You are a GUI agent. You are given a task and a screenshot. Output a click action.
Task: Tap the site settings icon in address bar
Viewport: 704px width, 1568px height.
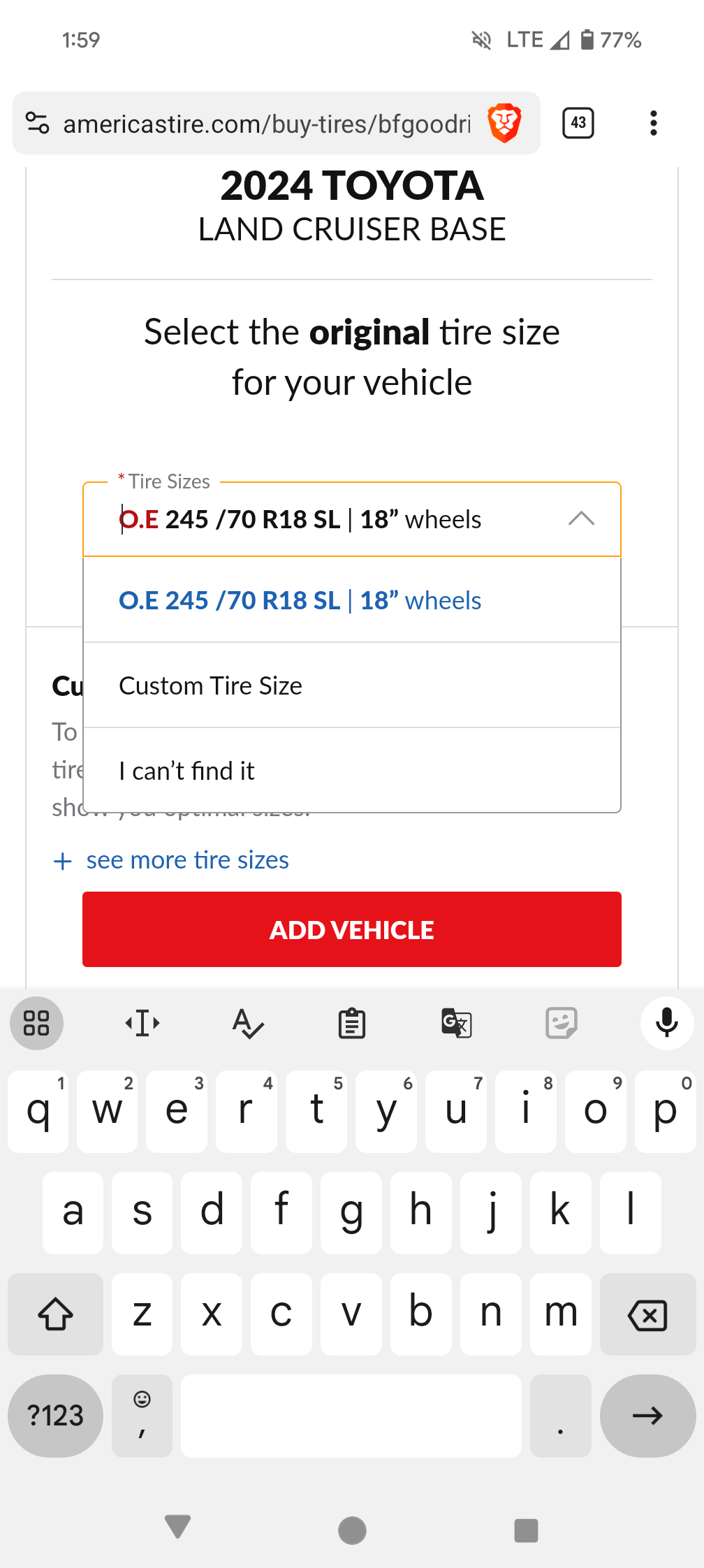click(38, 123)
